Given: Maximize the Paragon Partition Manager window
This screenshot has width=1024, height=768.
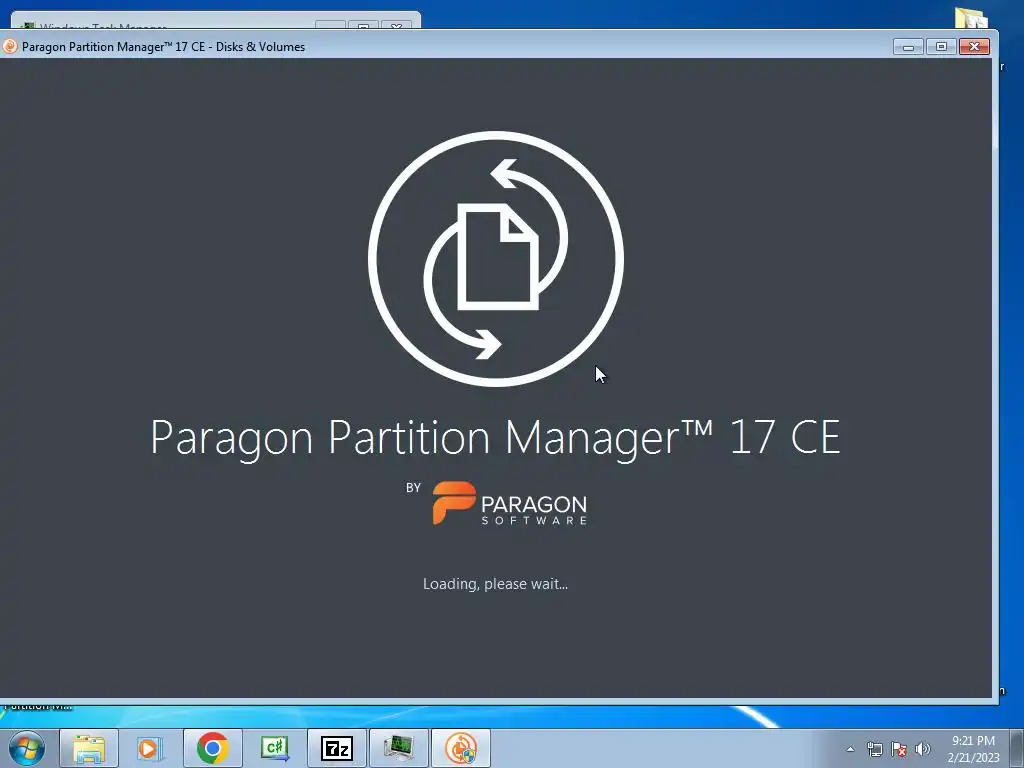Looking at the screenshot, I should tap(941, 46).
